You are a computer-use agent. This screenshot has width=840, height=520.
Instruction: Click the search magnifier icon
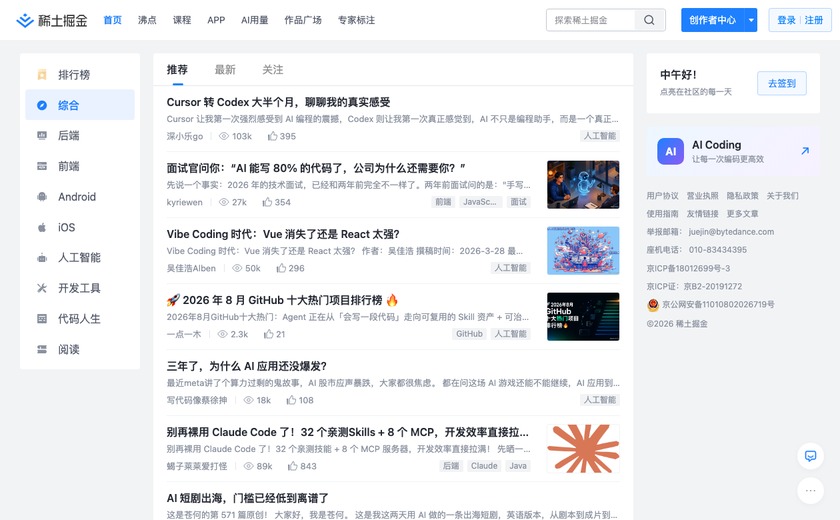click(x=649, y=20)
